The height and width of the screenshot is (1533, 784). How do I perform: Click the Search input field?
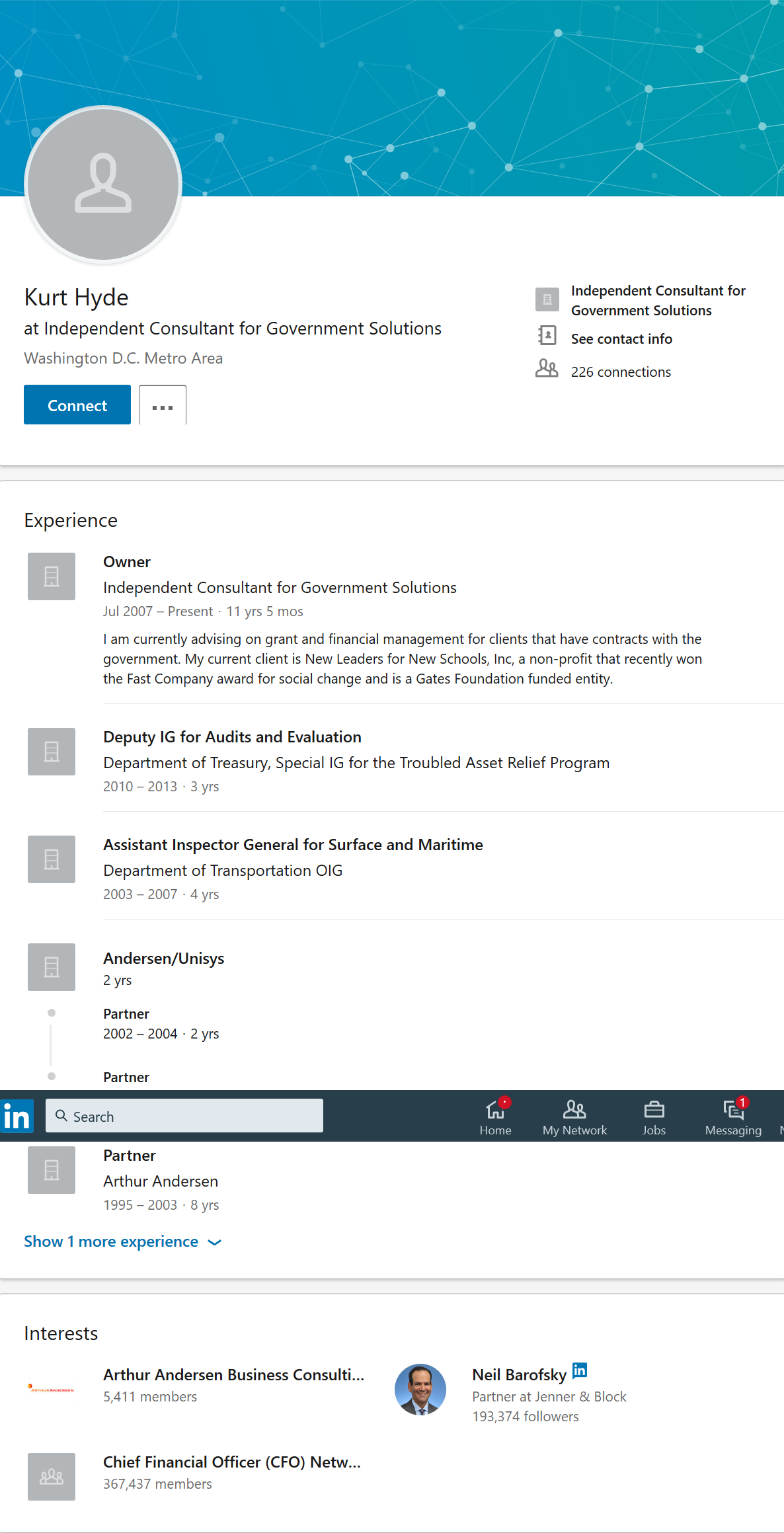(184, 1116)
